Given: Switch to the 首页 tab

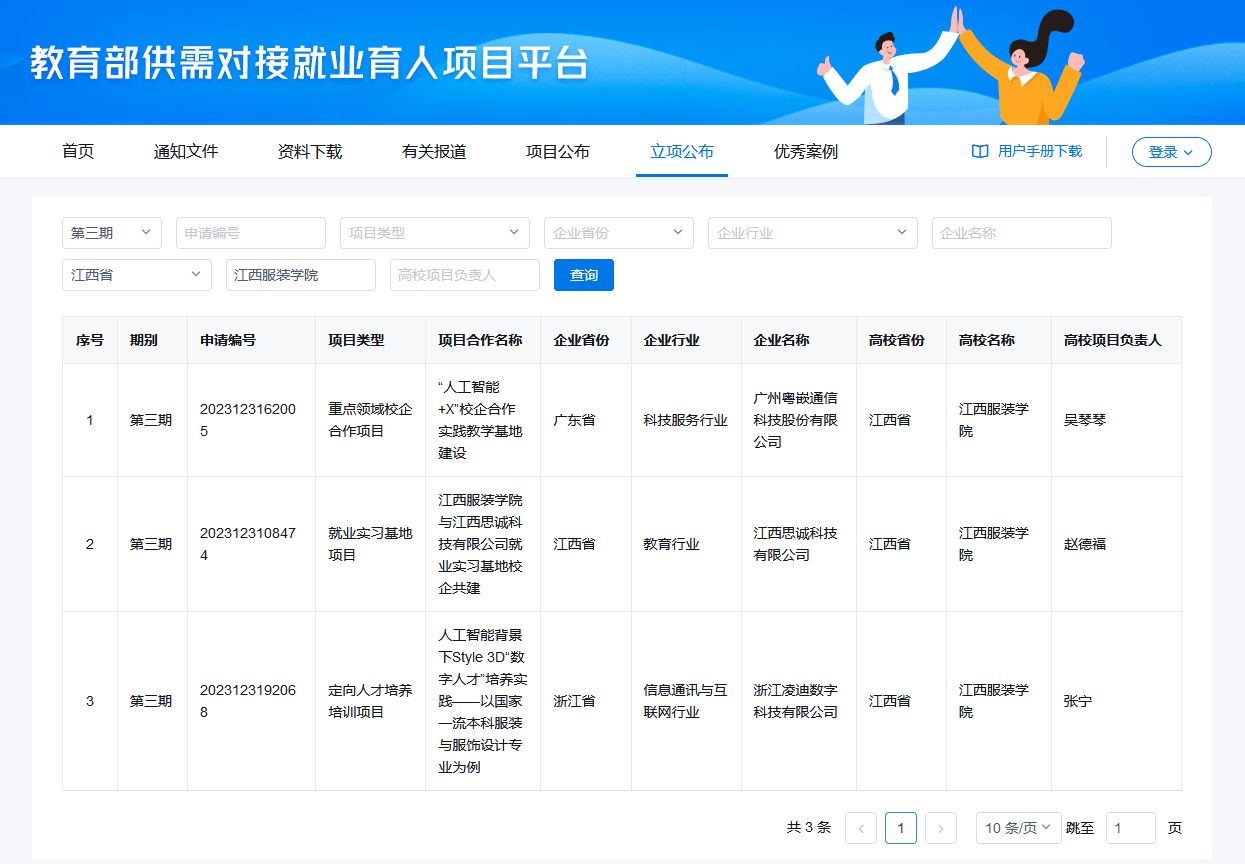Looking at the screenshot, I should 78,152.
